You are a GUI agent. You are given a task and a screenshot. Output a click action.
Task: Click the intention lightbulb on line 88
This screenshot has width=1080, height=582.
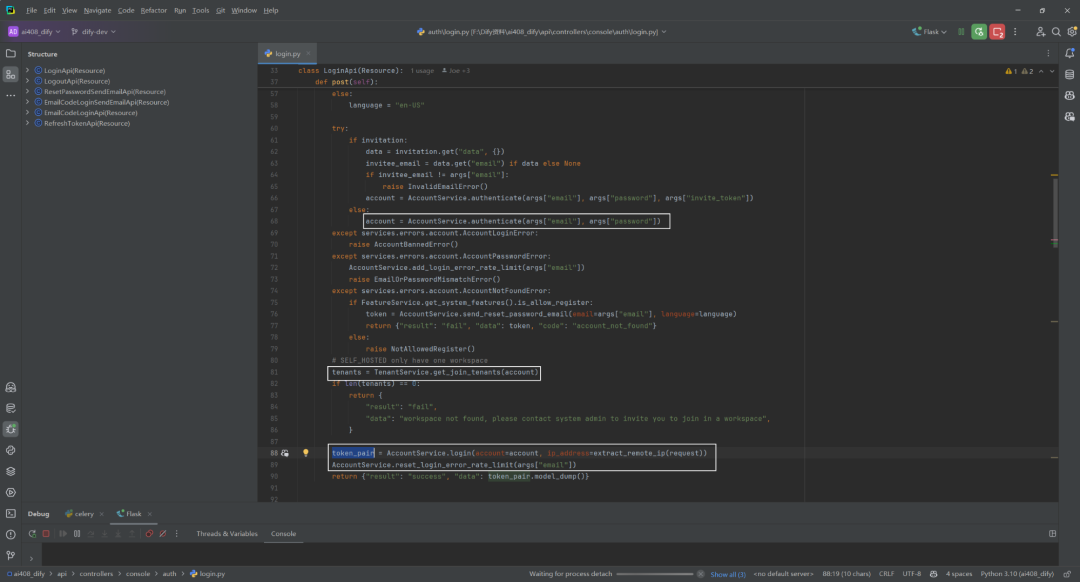coord(306,453)
